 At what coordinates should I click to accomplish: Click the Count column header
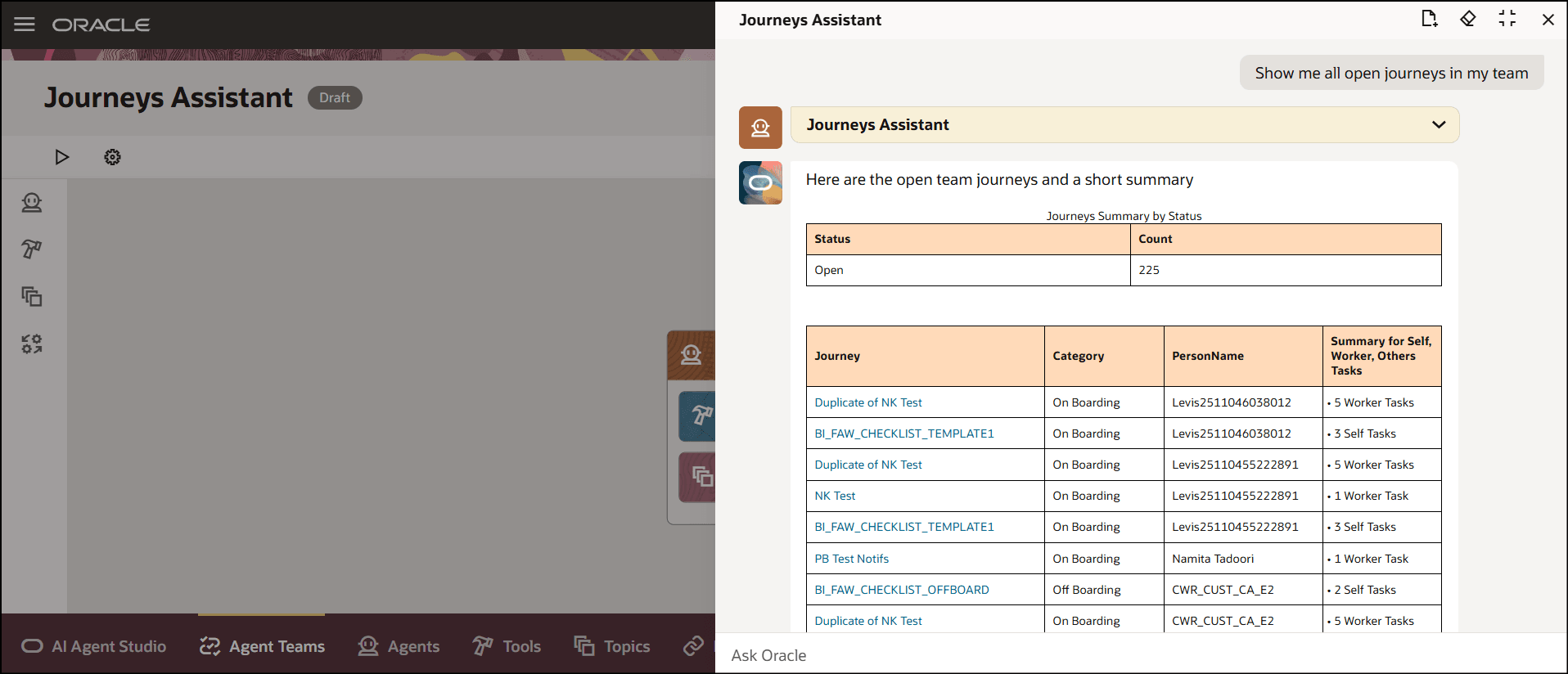pos(1286,239)
